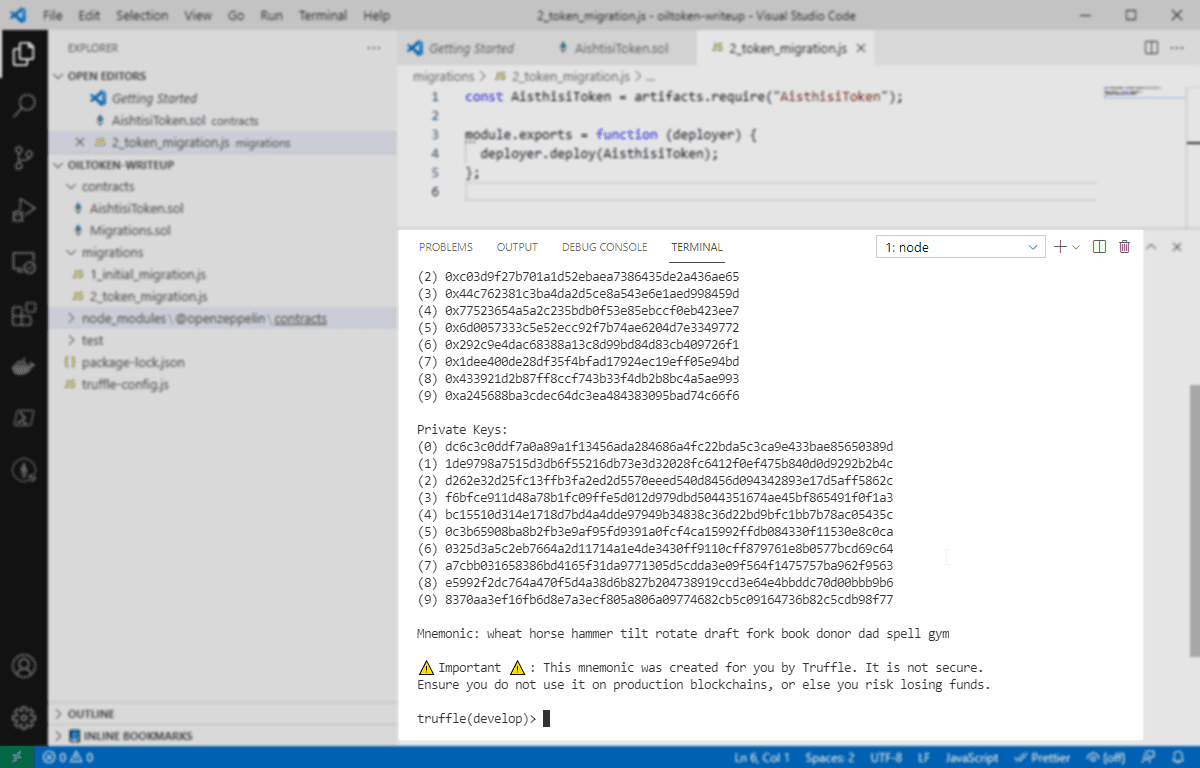Click the LF end-of-line indicator
Image resolution: width=1200 pixels, height=768 pixels.
click(x=925, y=758)
